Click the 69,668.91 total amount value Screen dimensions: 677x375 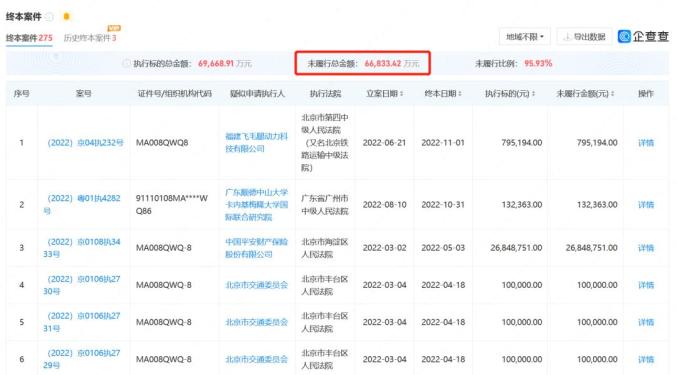coord(216,63)
